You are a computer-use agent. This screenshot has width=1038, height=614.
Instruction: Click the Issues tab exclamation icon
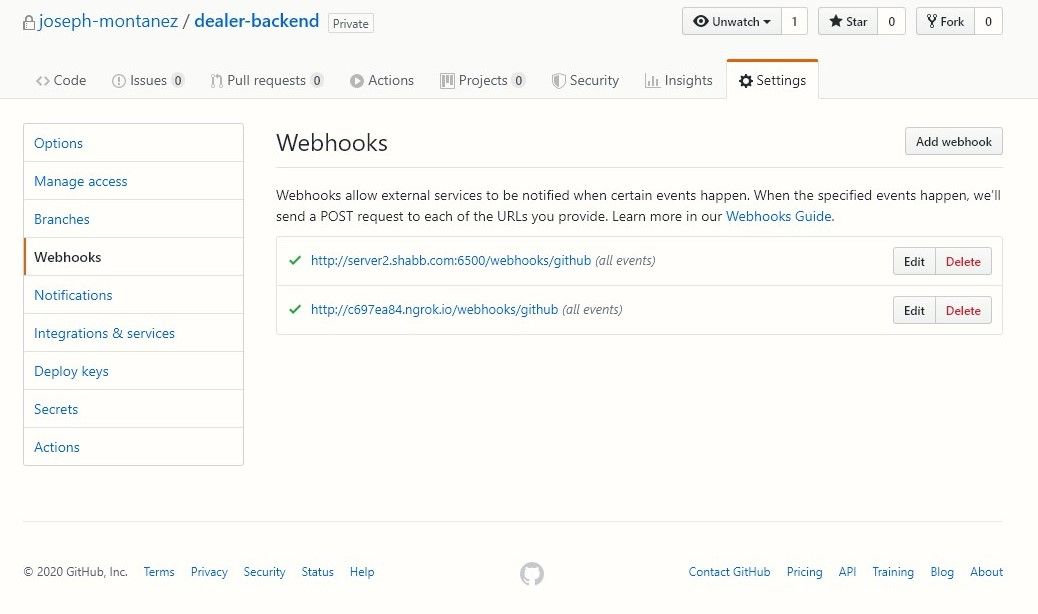(118, 81)
